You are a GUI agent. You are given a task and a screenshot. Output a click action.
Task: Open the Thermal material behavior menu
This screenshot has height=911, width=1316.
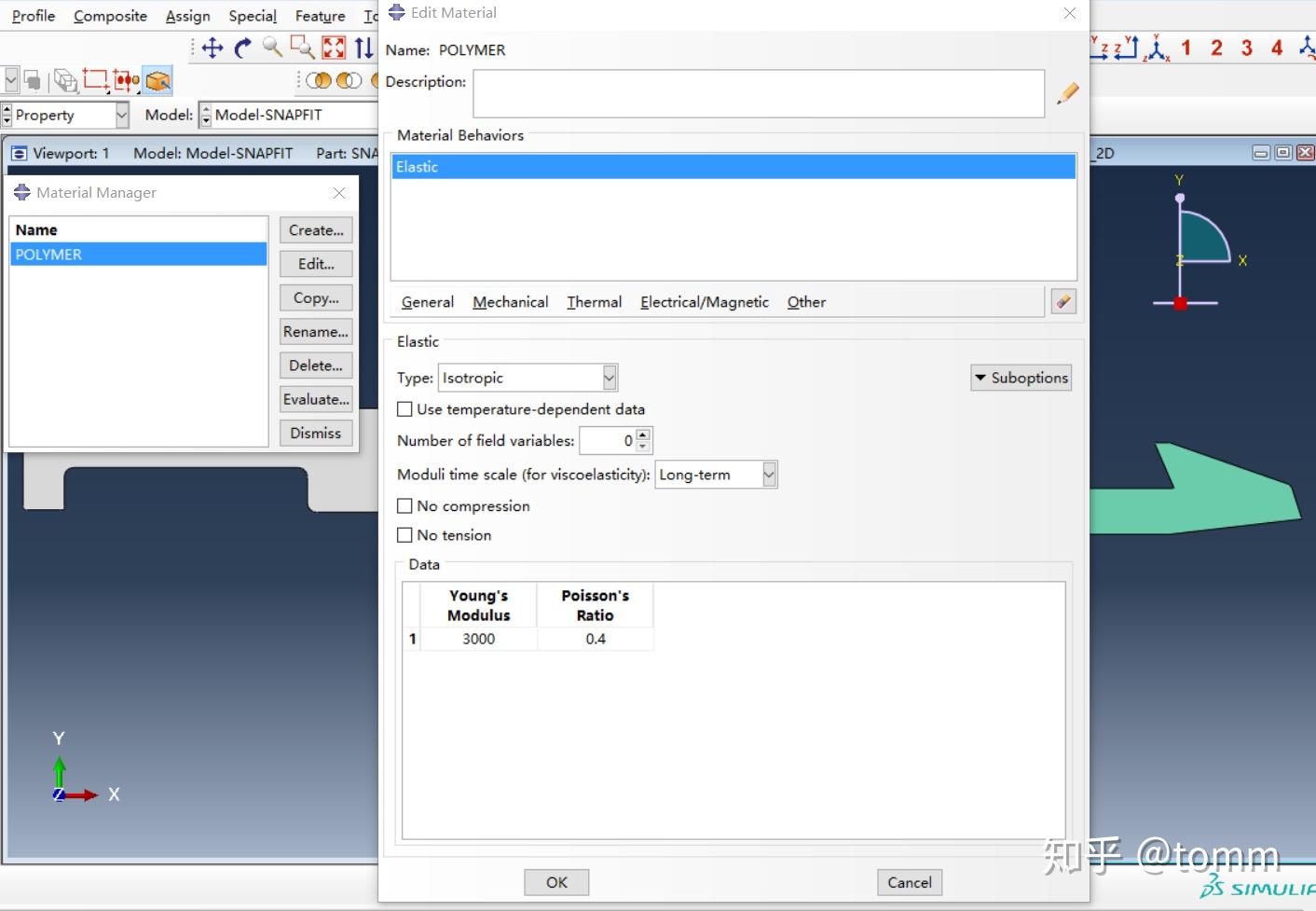point(595,302)
